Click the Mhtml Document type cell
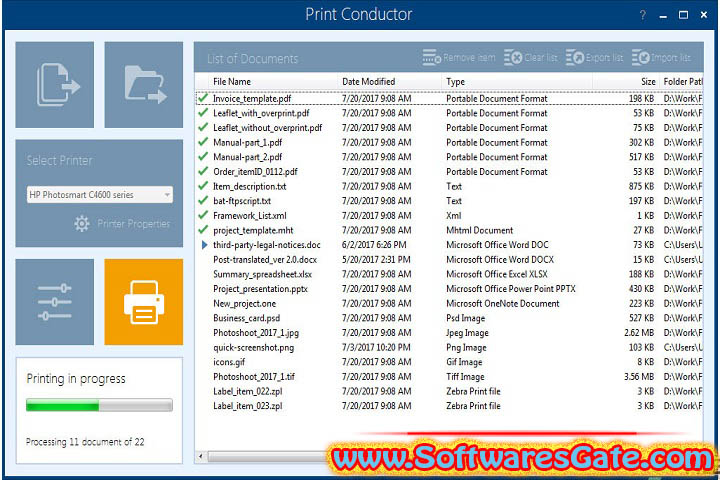The width and height of the screenshot is (720, 480). coord(479,230)
